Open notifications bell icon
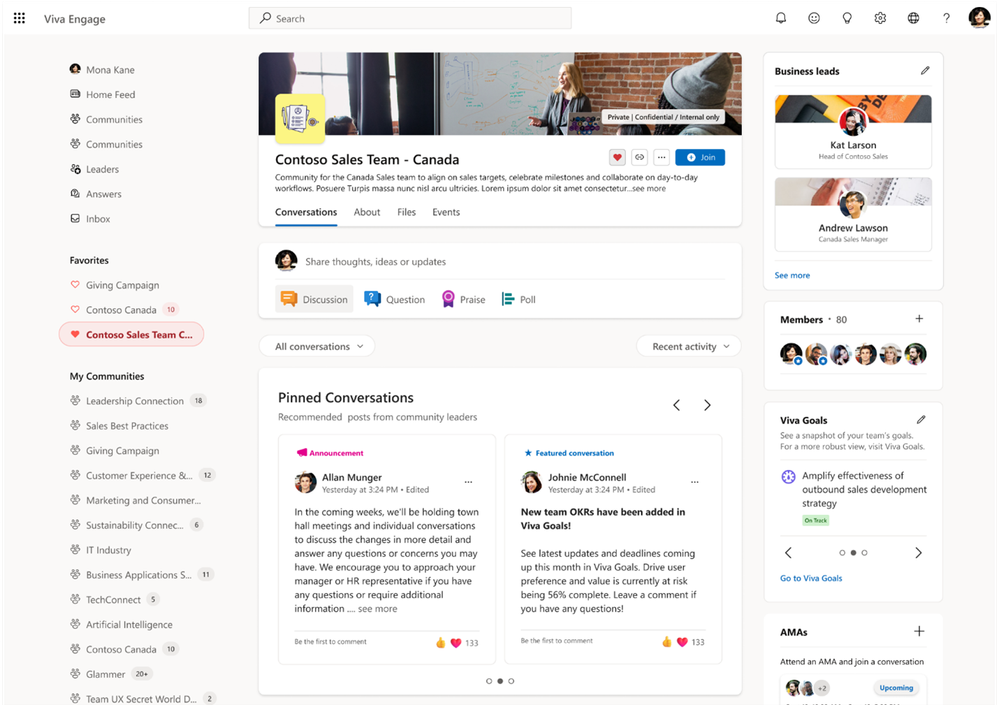 [780, 18]
